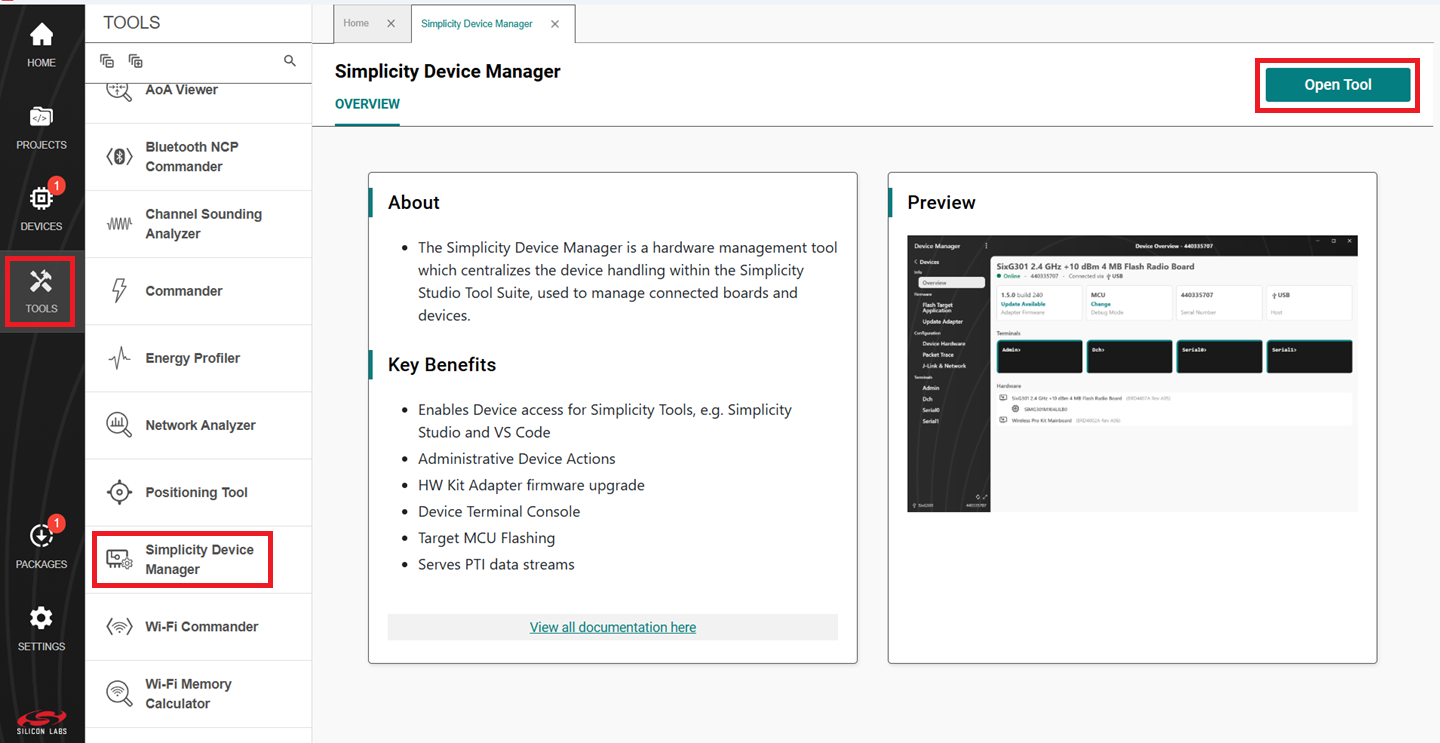Switch to the Home tab
Viewport: 1440px width, 743px height.
point(356,23)
